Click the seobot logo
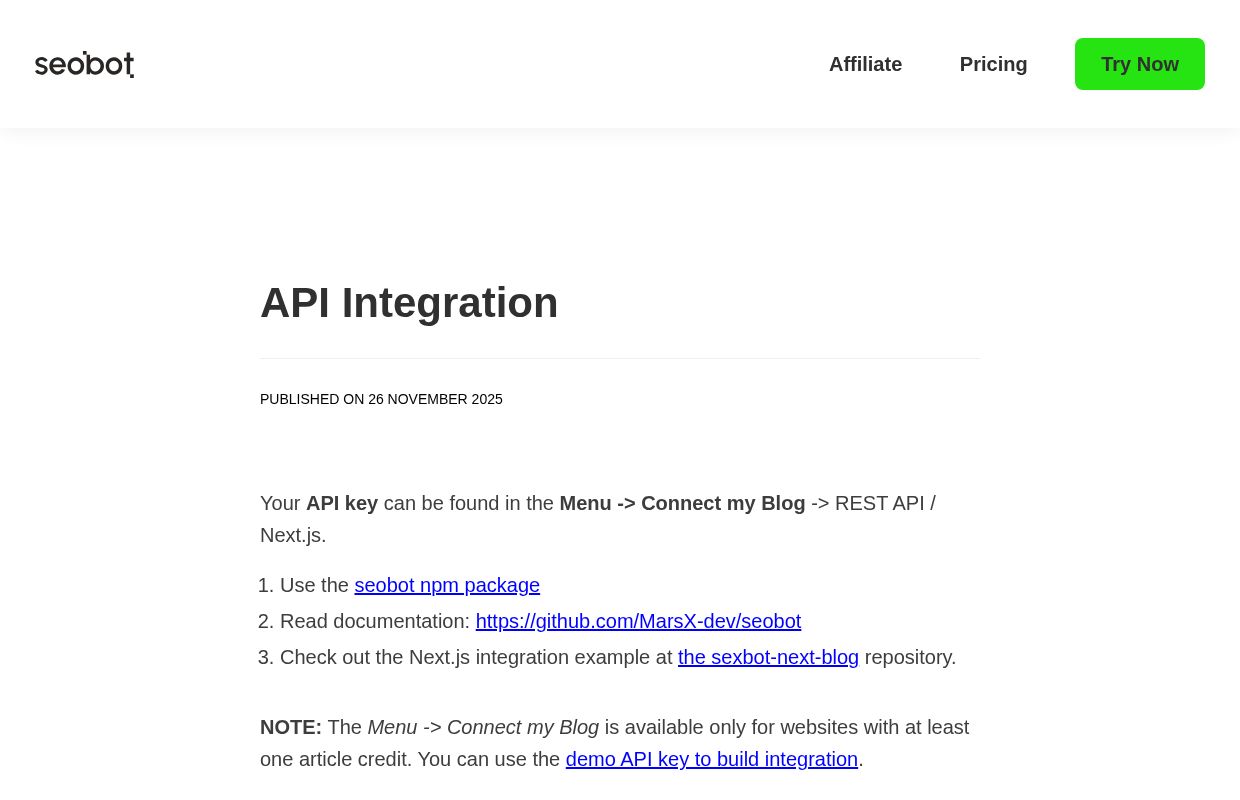 [85, 64]
